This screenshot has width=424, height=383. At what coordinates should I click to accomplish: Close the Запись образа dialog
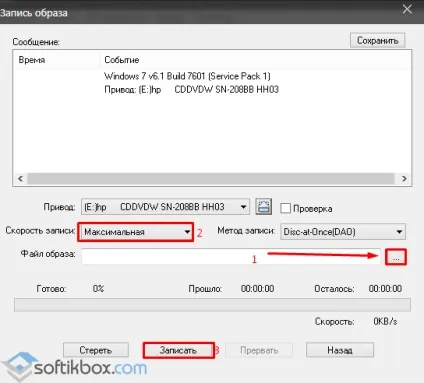407,9
